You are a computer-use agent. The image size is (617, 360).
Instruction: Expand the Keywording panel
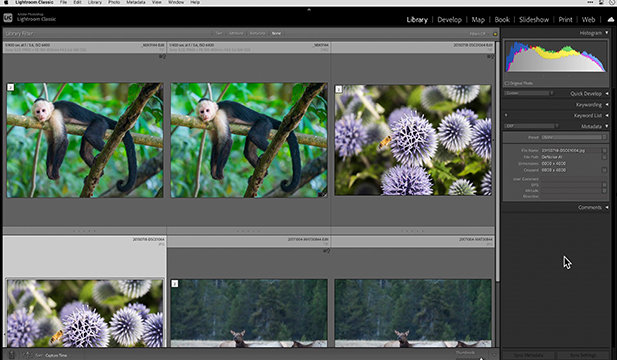607,105
